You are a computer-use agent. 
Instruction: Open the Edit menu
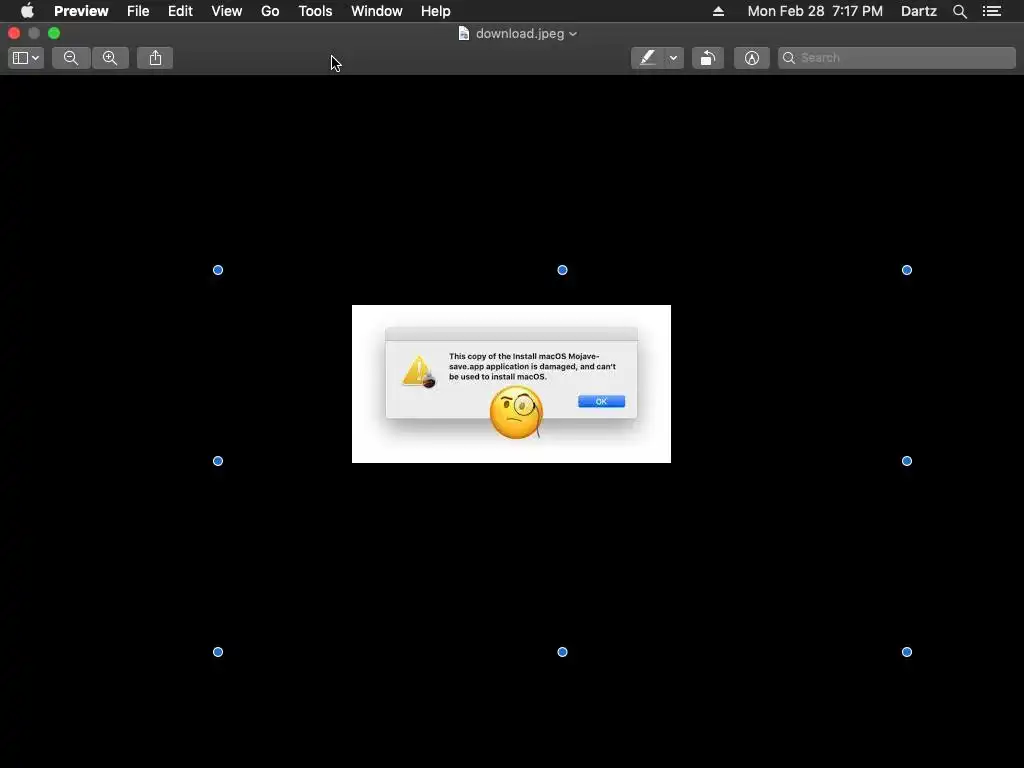(180, 11)
